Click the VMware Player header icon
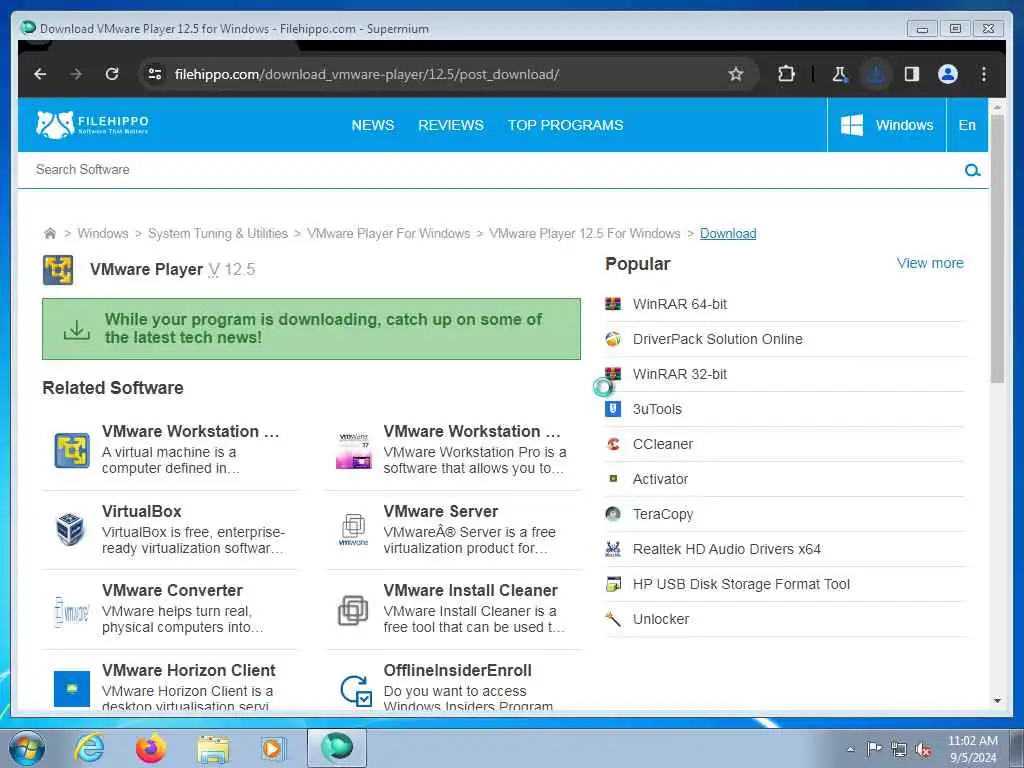The width and height of the screenshot is (1024, 768). click(58, 270)
